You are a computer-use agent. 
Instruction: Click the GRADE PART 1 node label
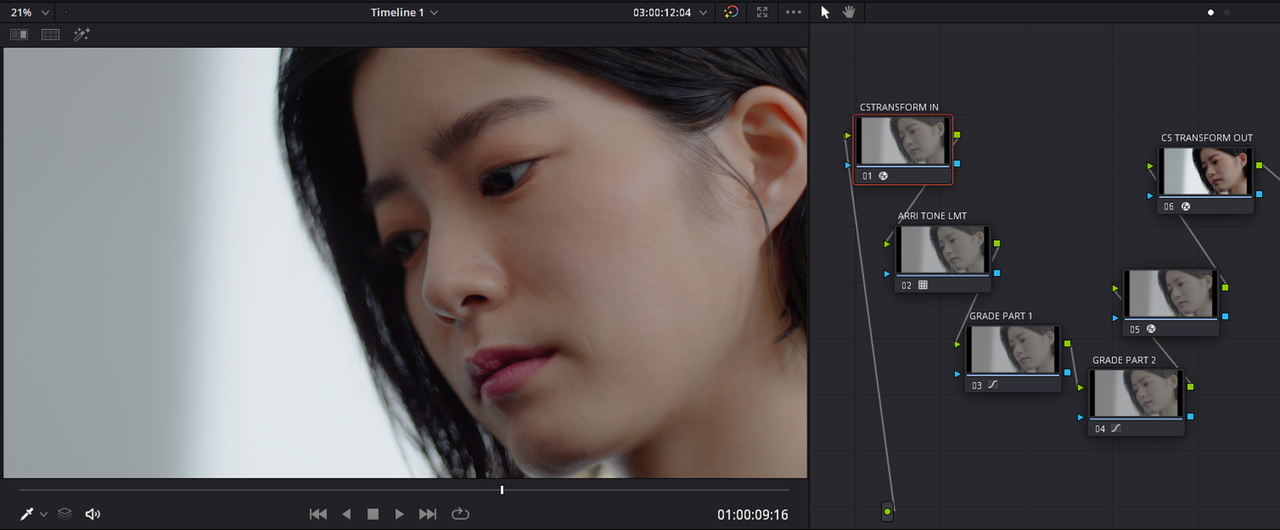(x=1001, y=316)
